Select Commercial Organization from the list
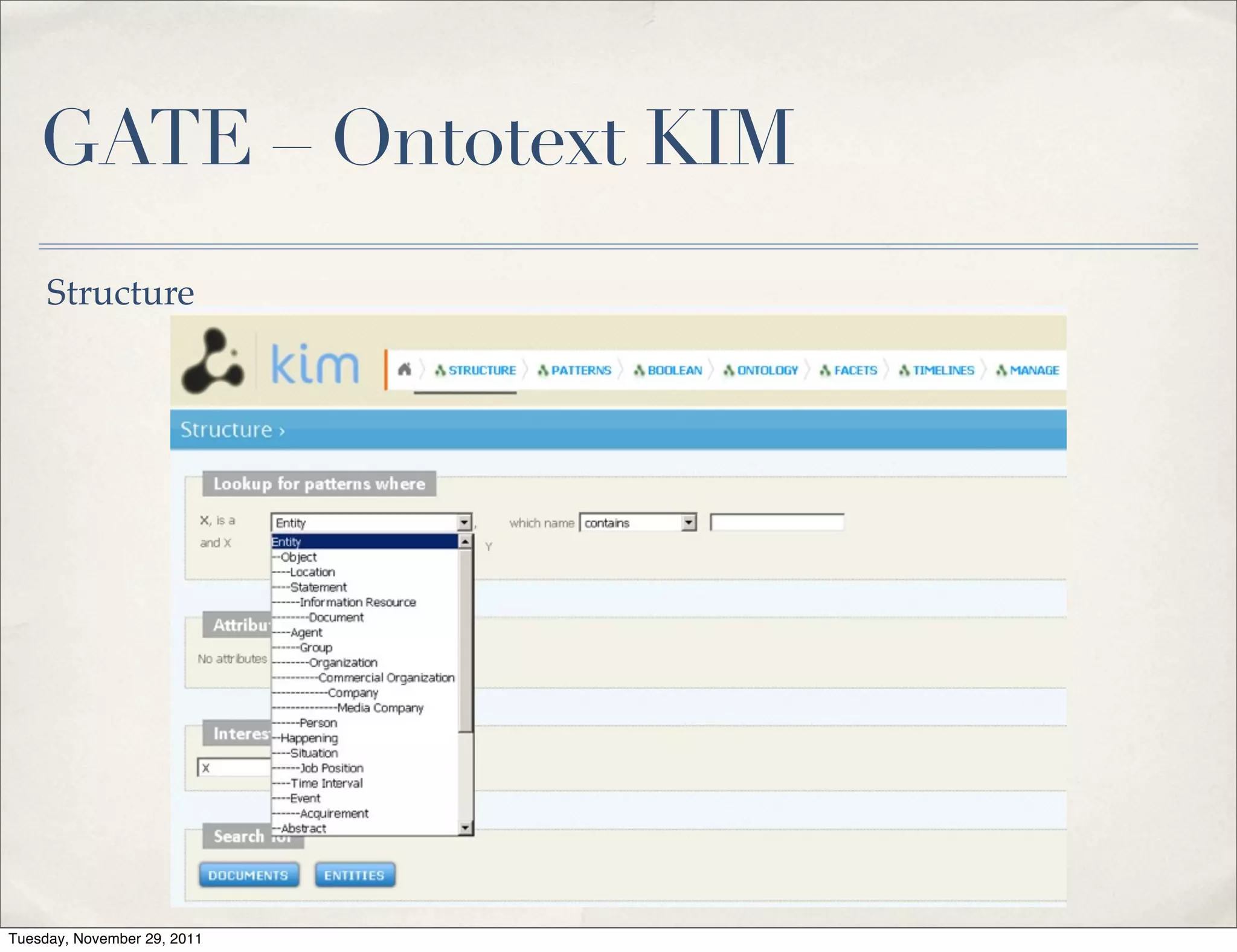This screenshot has width=1237, height=952. (x=386, y=678)
